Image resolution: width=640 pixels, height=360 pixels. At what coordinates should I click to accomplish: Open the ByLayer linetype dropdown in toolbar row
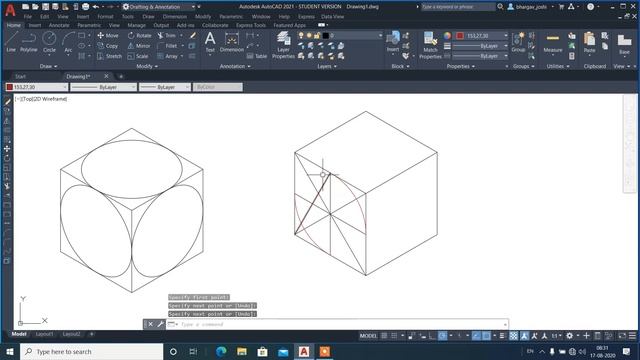tap(103, 87)
